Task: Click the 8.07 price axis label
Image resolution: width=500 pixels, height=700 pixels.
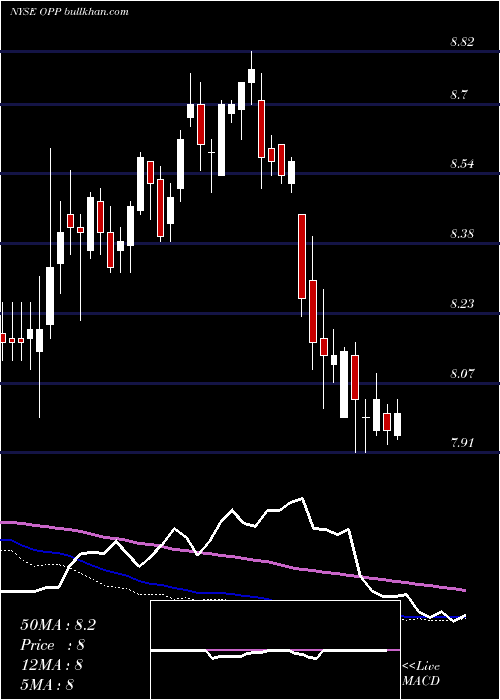Action: 462,373
